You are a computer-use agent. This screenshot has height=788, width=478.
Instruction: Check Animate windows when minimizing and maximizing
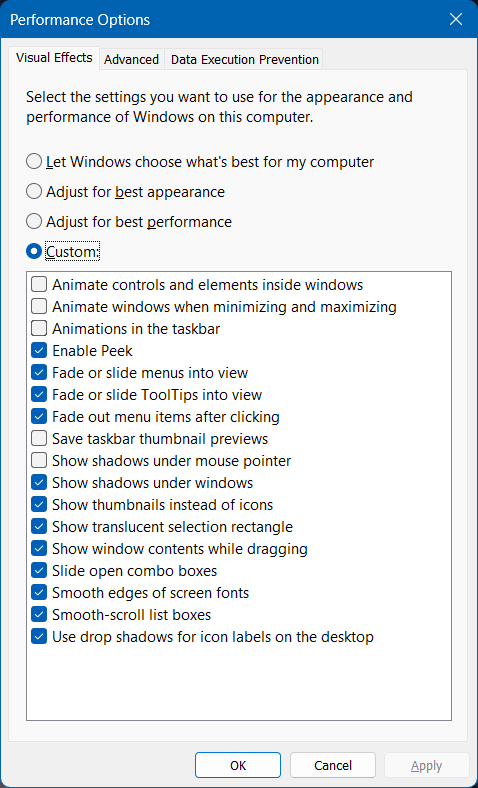tap(39, 306)
